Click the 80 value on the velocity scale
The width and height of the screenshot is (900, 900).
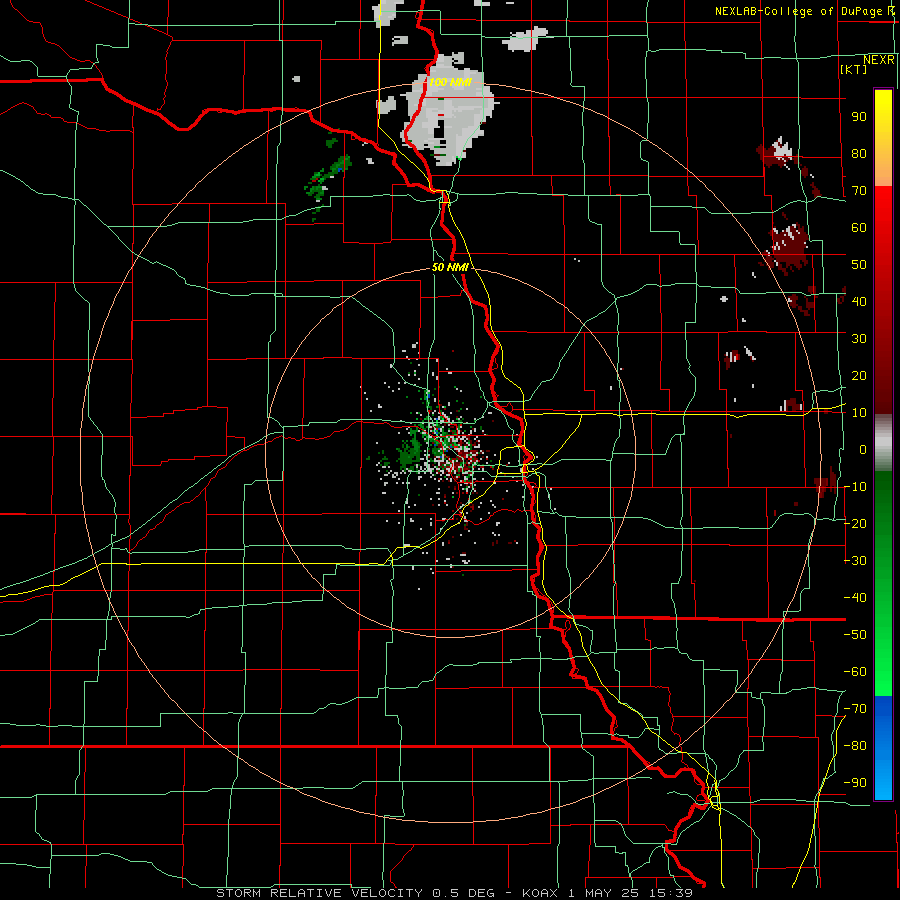point(859,153)
